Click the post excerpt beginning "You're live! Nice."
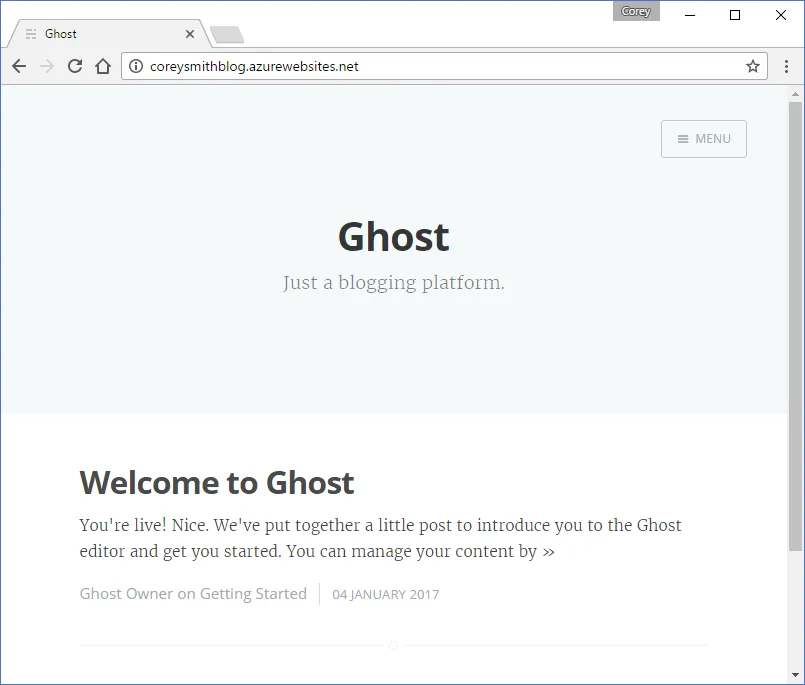The height and width of the screenshot is (685, 805). point(380,538)
